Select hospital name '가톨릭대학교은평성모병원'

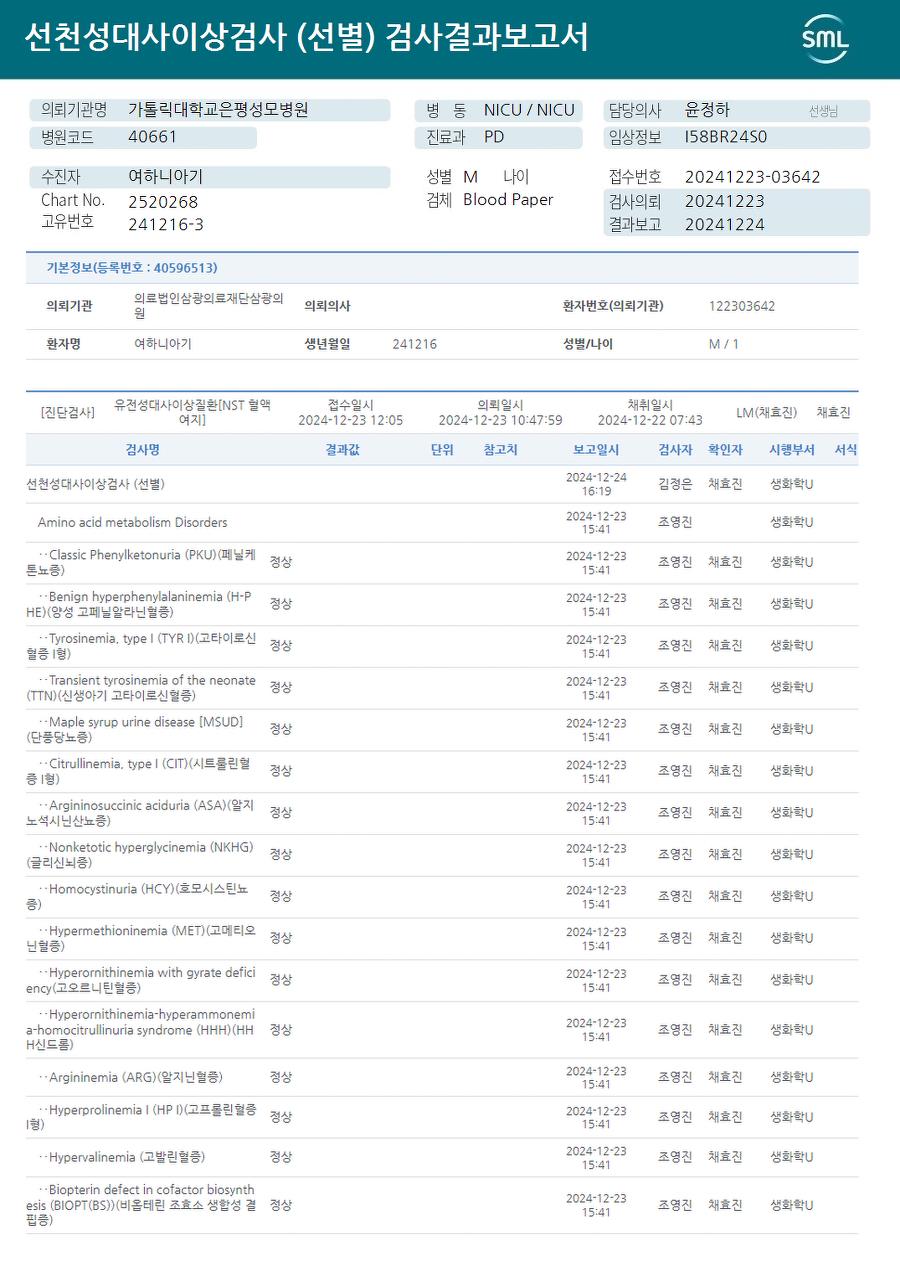pyautogui.click(x=218, y=110)
